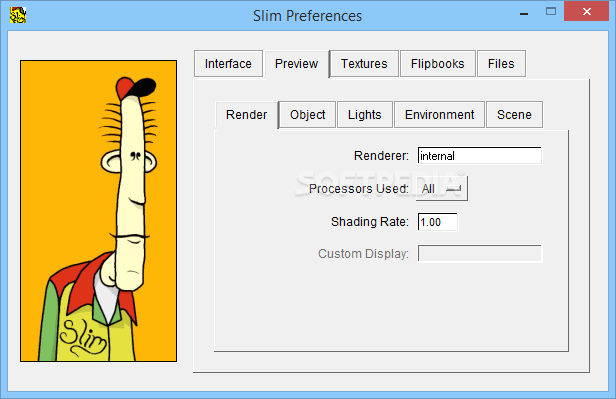The width and height of the screenshot is (616, 399).
Task: Click the Renderer text field
Action: tap(480, 156)
